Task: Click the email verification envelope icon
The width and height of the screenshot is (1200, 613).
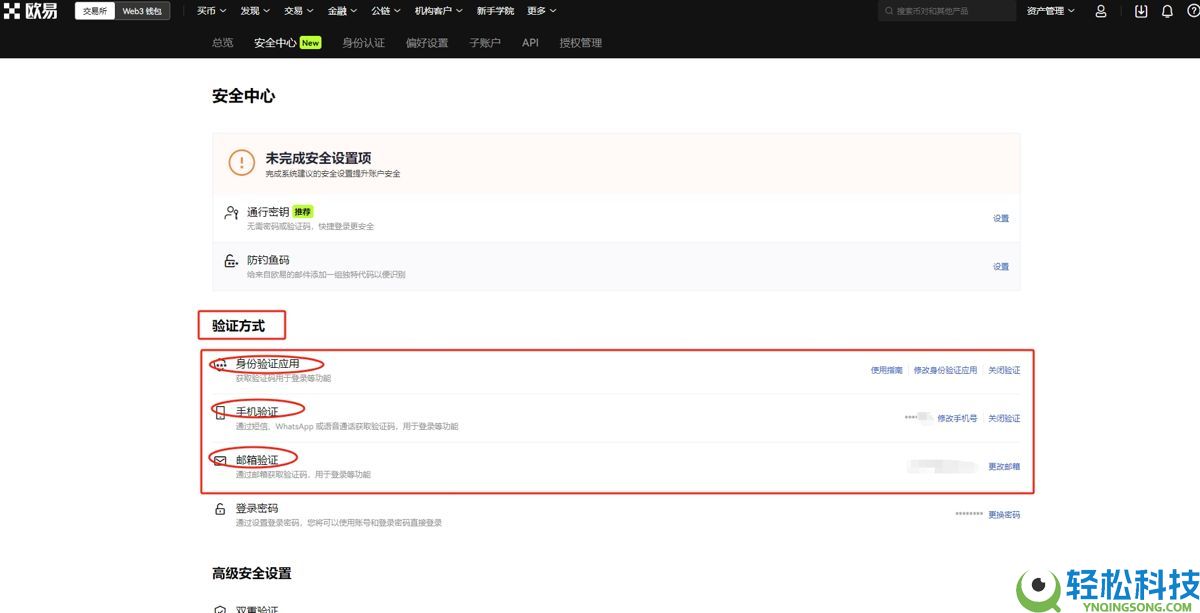Action: tap(221, 460)
